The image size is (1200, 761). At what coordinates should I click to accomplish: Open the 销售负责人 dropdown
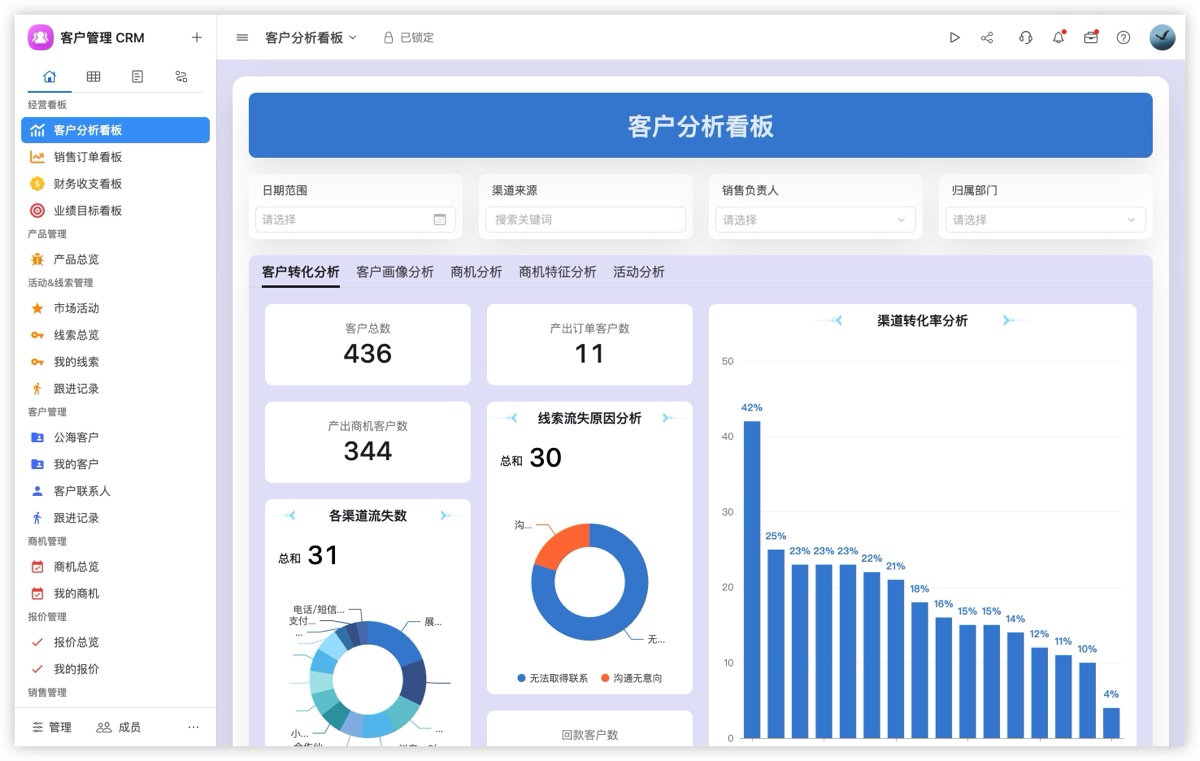point(815,219)
